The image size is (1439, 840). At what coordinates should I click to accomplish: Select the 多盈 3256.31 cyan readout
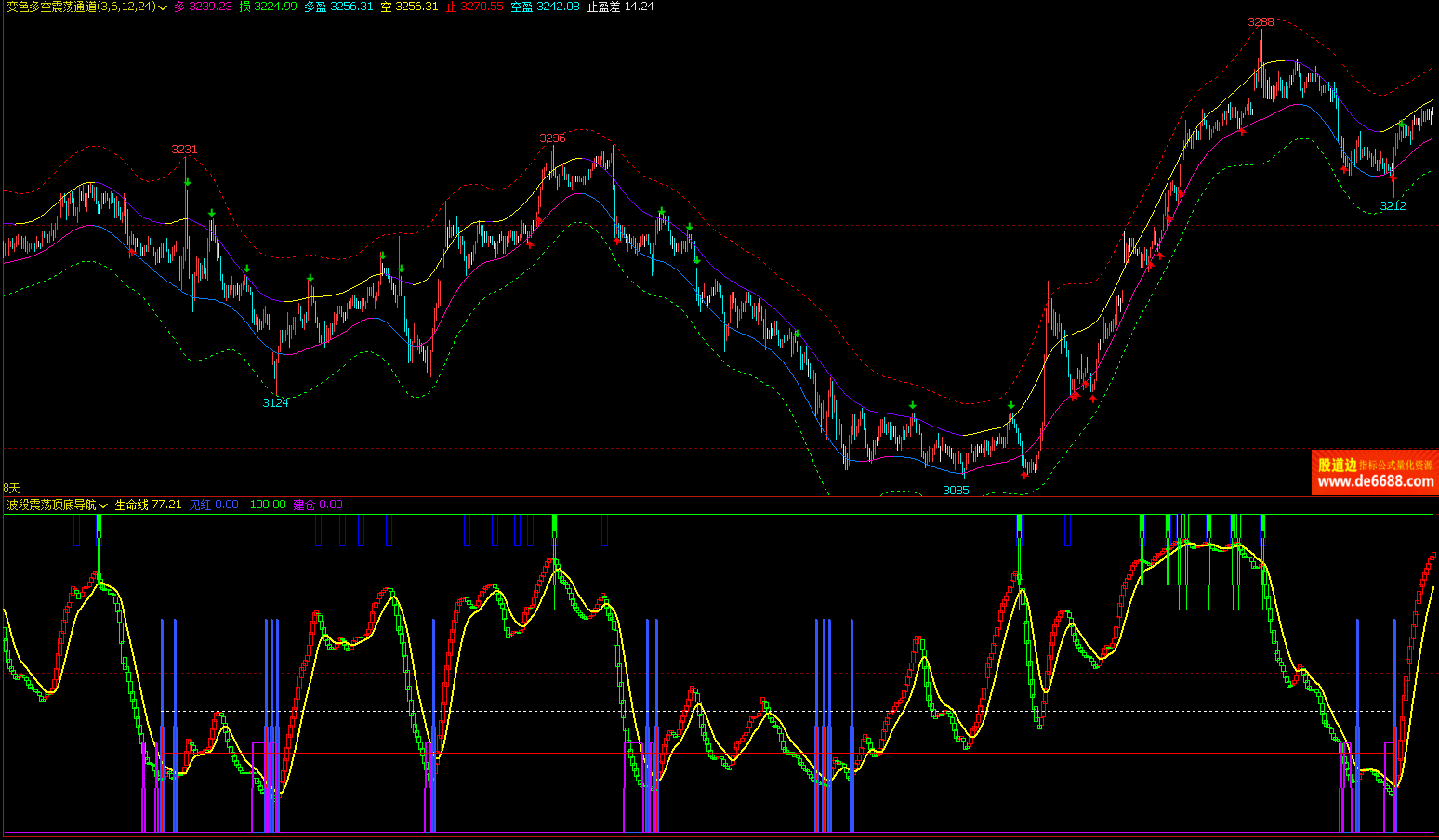click(338, 7)
